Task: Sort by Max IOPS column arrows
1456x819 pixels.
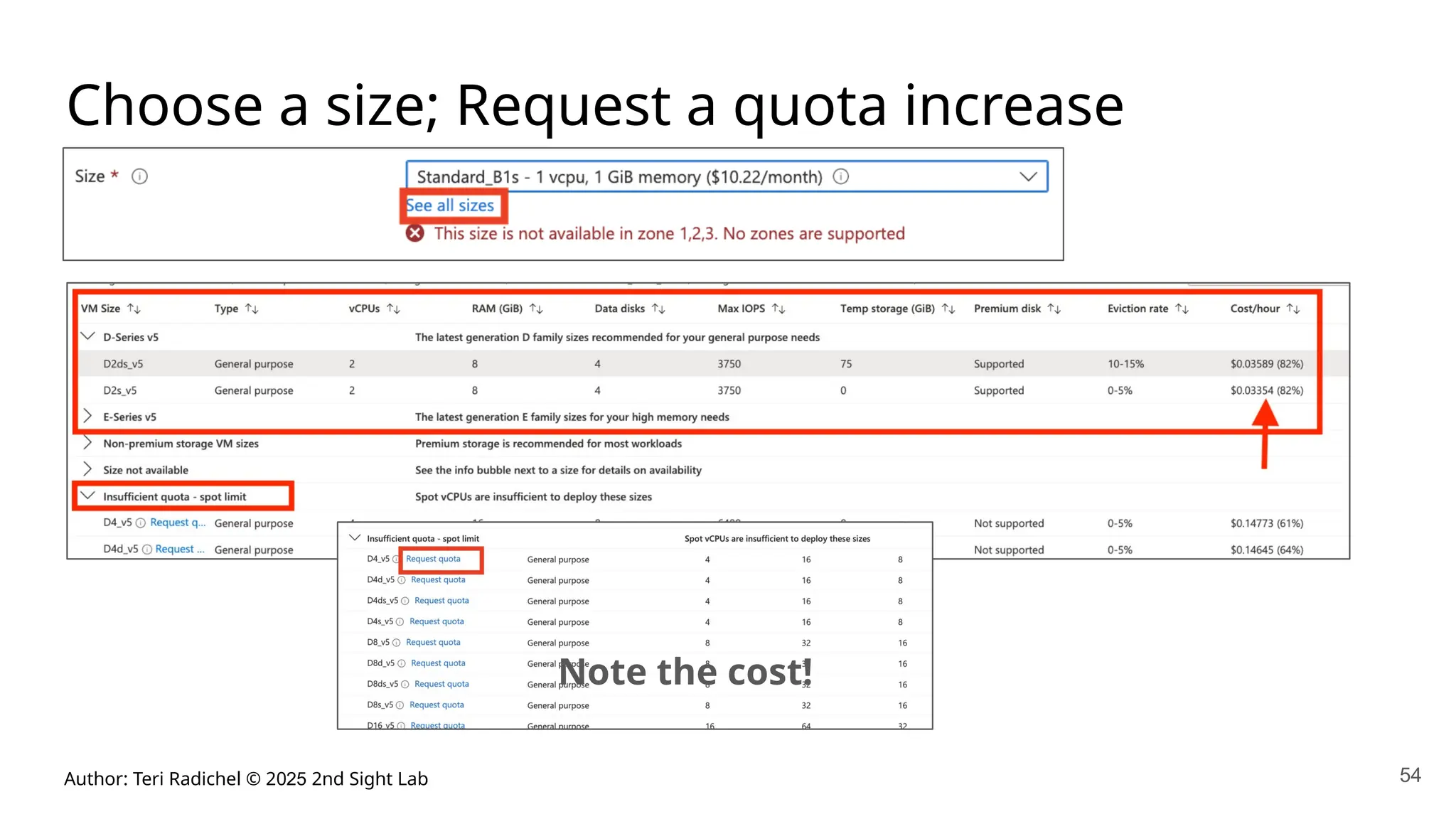Action: click(x=778, y=309)
